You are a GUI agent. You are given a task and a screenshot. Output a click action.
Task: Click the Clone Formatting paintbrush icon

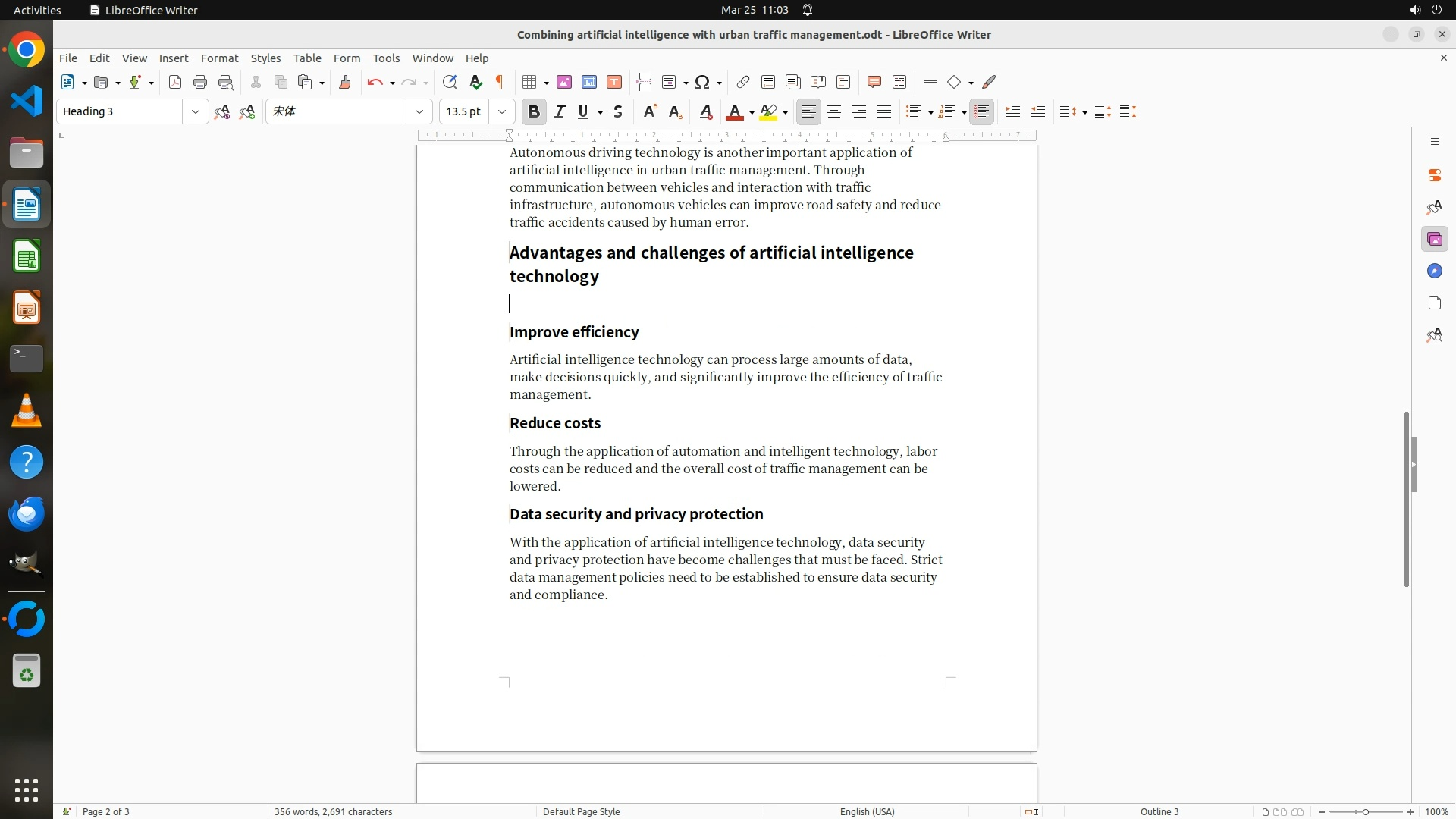[x=345, y=83]
